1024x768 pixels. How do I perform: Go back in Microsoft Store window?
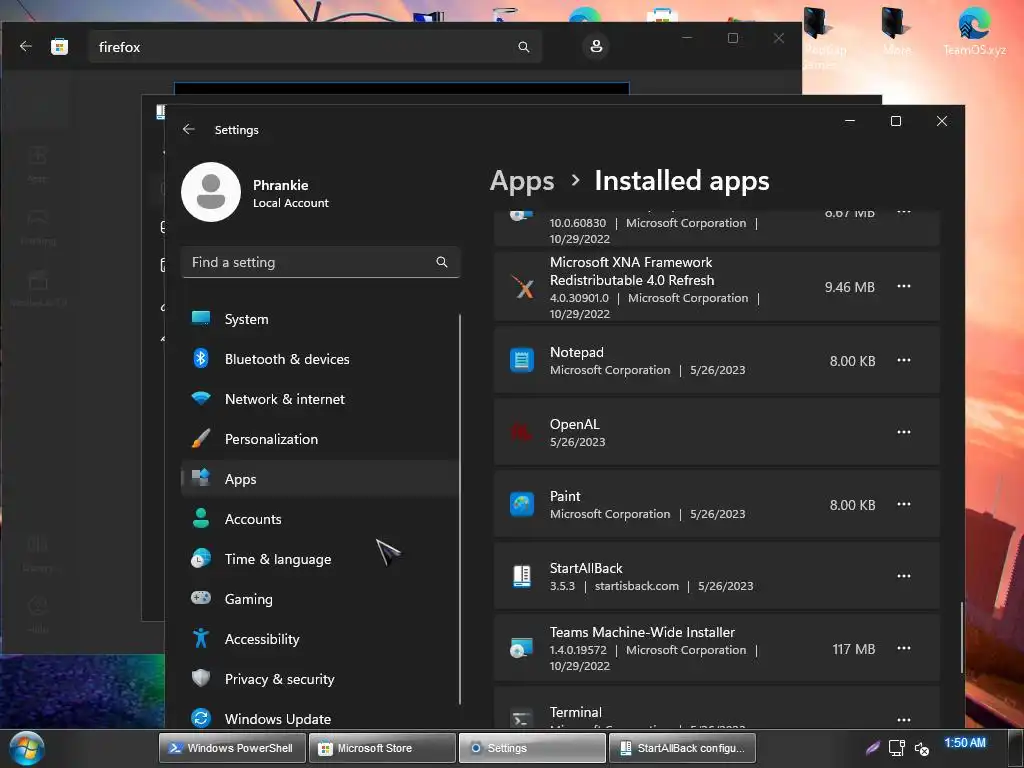pyautogui.click(x=26, y=46)
